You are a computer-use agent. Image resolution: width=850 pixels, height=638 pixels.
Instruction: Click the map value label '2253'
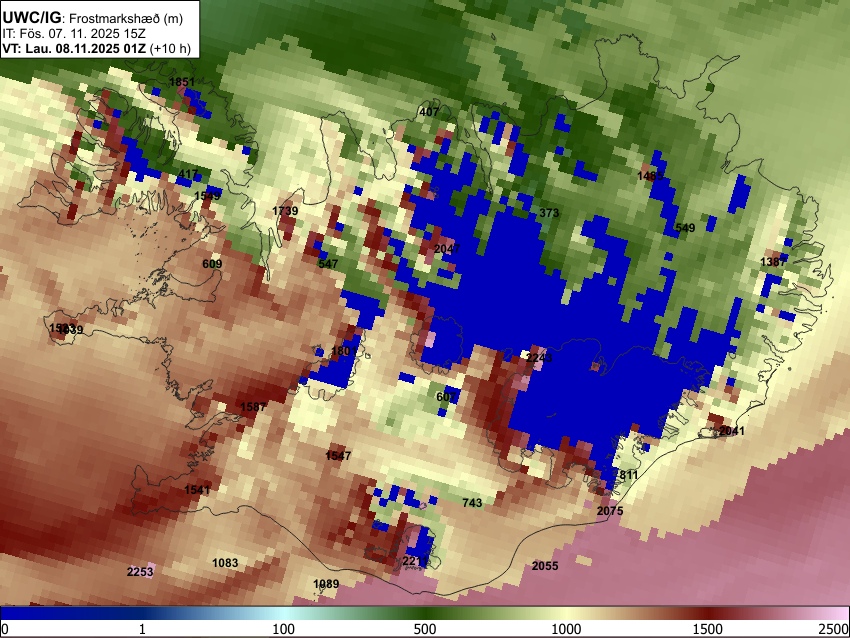(x=140, y=572)
